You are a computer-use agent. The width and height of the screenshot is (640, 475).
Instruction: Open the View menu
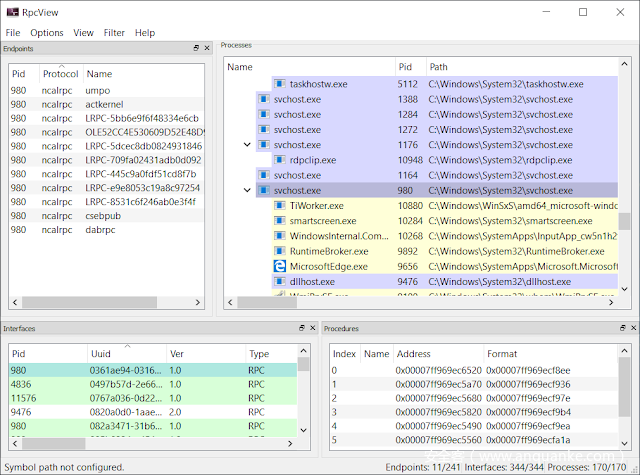(x=83, y=33)
